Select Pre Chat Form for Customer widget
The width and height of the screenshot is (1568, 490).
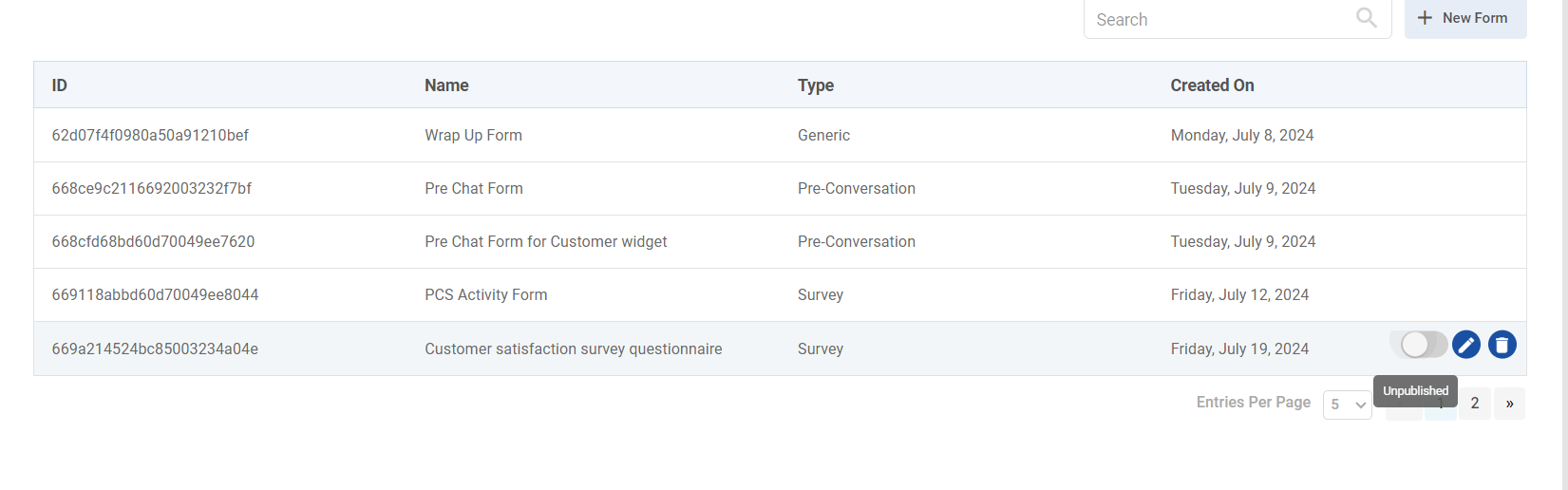coord(545,241)
